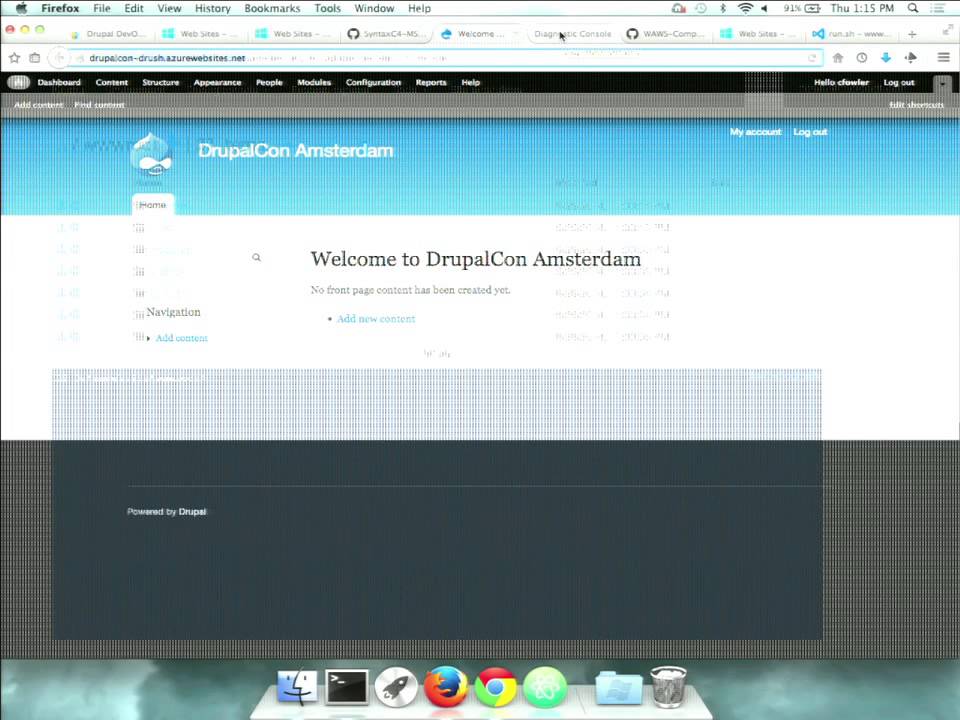Click the DrupalCon Amsterdam site title

[296, 151]
